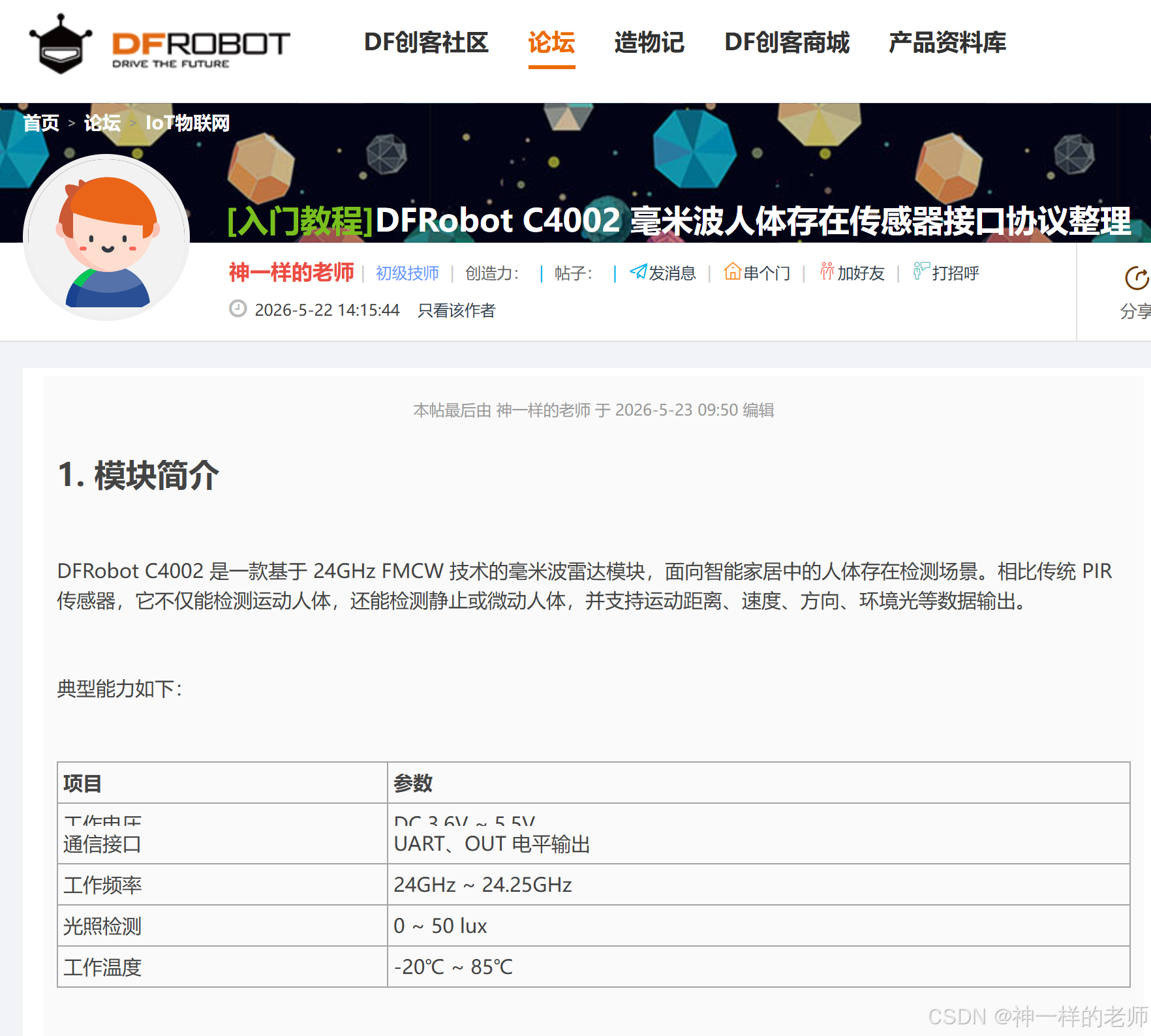
Task: Click the 1. 模块简介 heading
Action: [x=138, y=475]
